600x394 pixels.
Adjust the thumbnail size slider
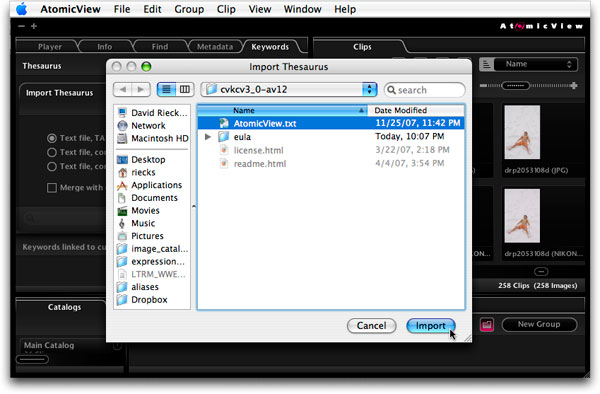[x=515, y=85]
